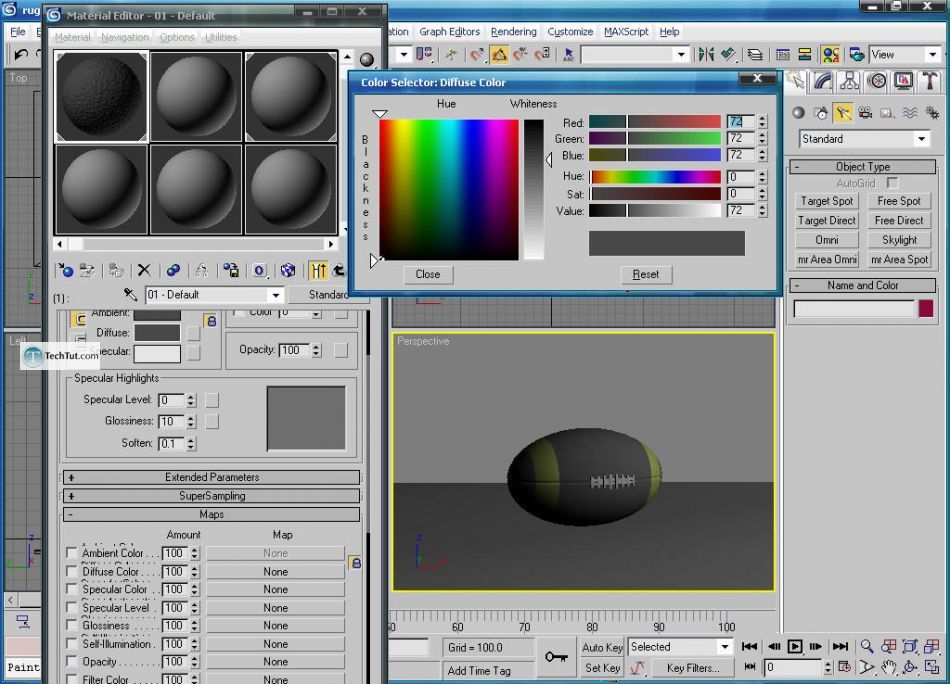Select the Cameras category icon
The height and width of the screenshot is (684, 950).
(x=865, y=113)
